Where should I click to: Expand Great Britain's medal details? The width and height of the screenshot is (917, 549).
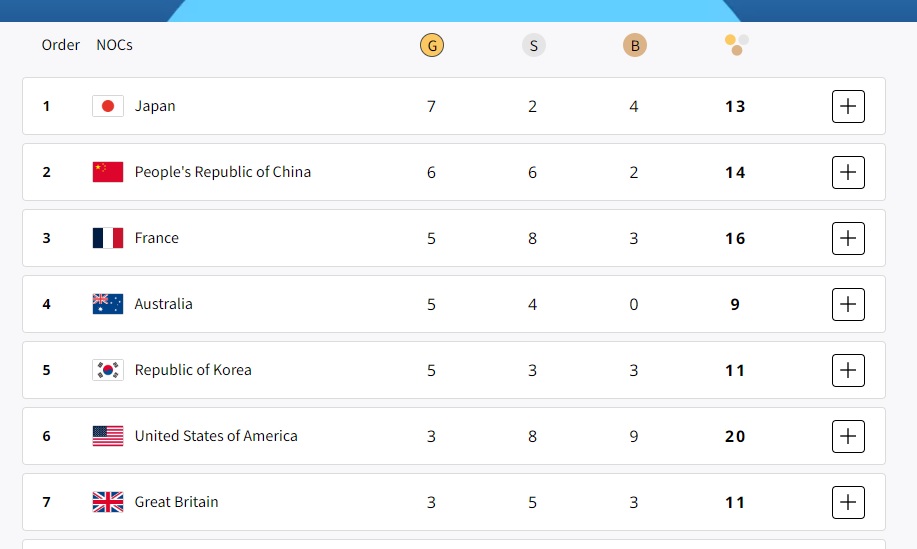click(x=848, y=502)
